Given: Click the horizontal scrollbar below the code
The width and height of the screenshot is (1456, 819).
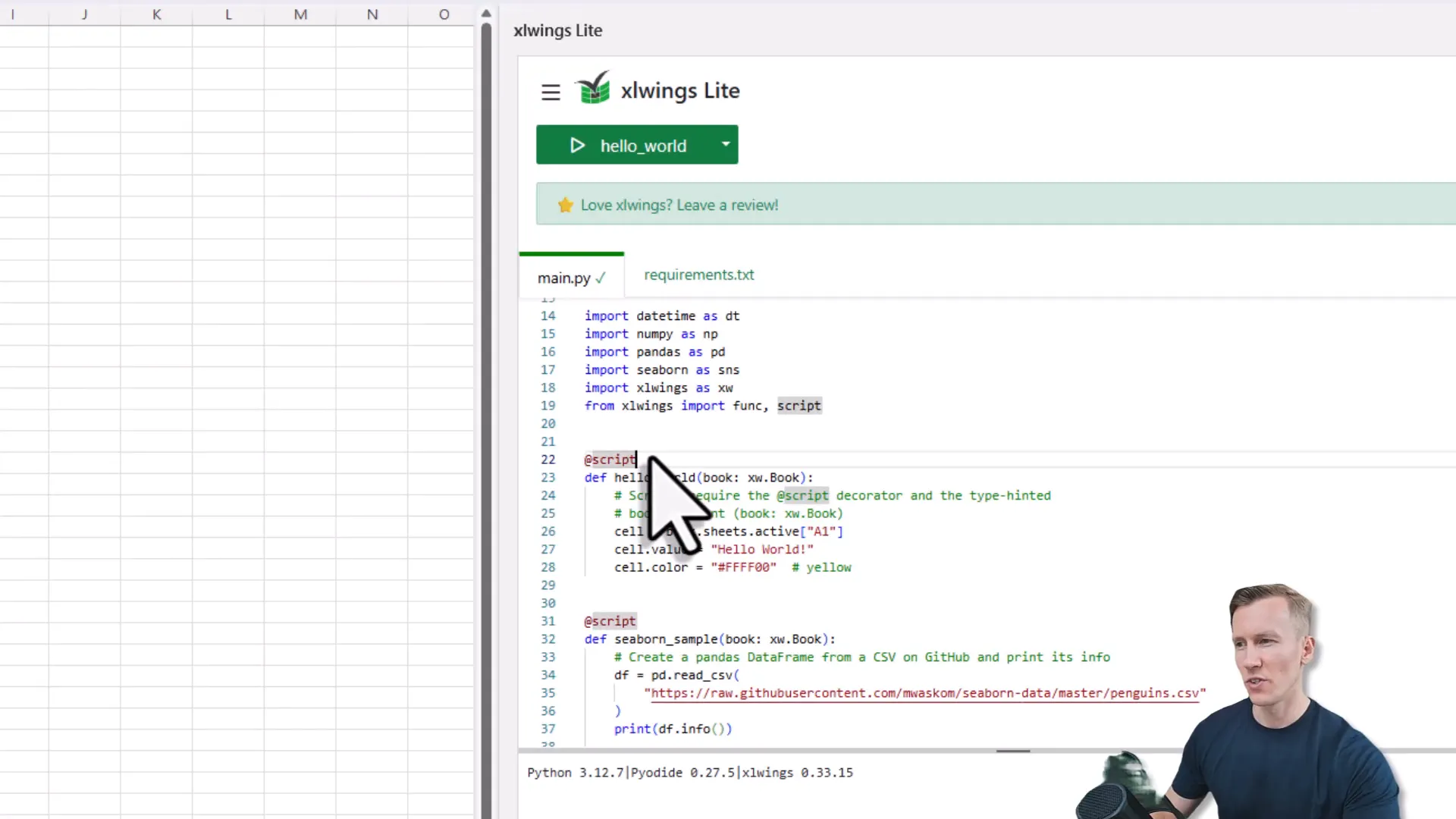Looking at the screenshot, I should [1013, 751].
